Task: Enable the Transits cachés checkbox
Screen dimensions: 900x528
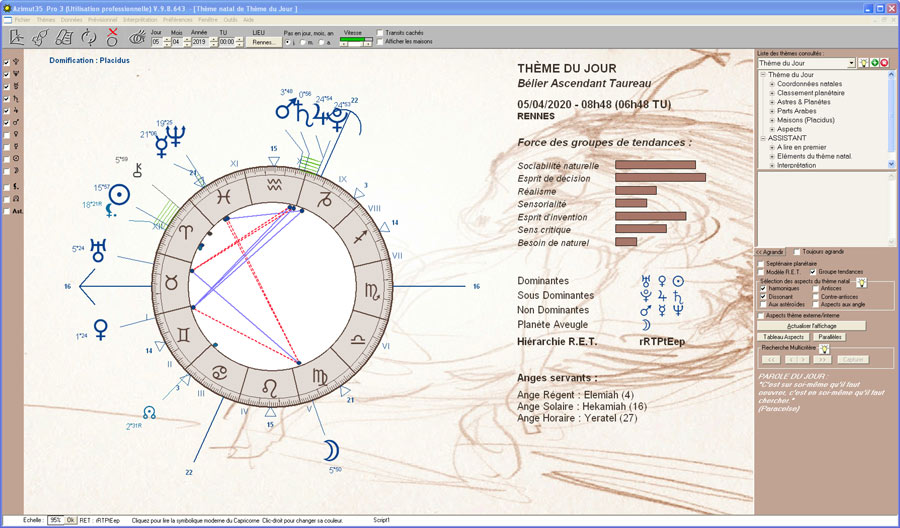Action: point(380,33)
